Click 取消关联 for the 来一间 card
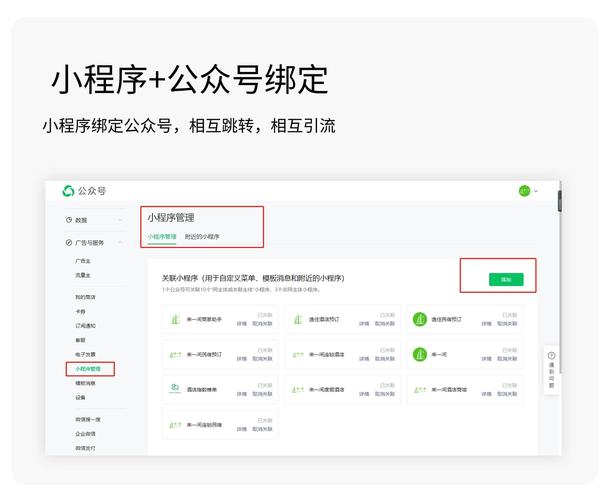This screenshot has height=500, width=607. (507, 359)
